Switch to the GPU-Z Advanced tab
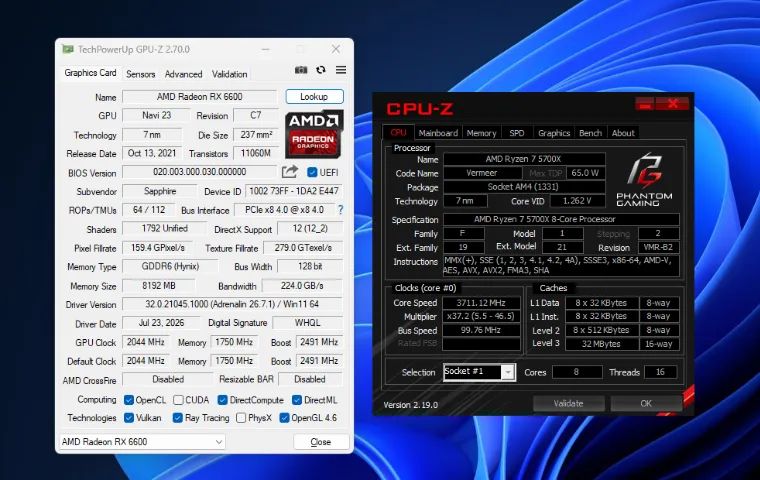760x480 pixels. [x=183, y=74]
